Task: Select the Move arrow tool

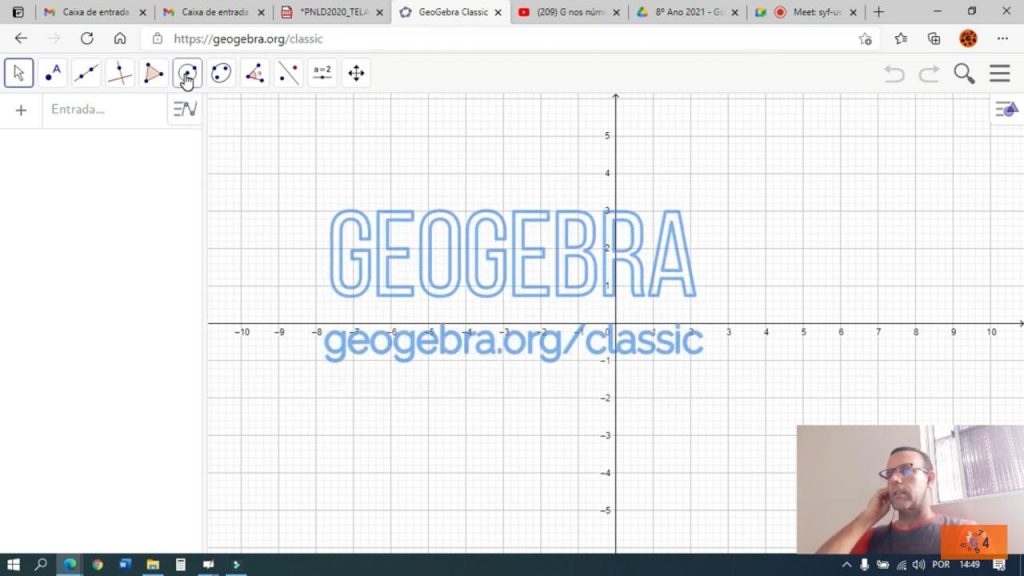Action: [18, 73]
